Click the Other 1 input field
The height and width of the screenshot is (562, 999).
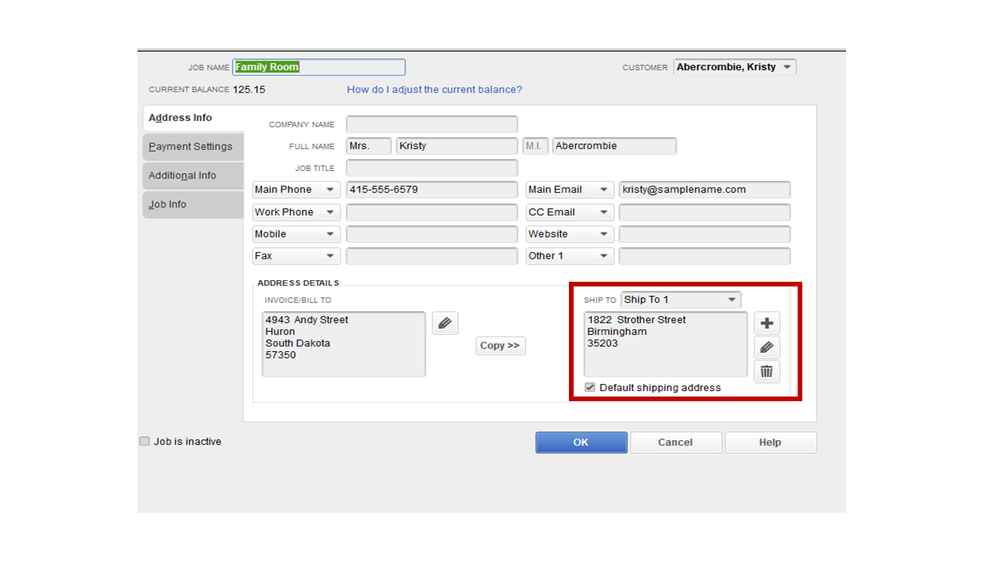[705, 256]
